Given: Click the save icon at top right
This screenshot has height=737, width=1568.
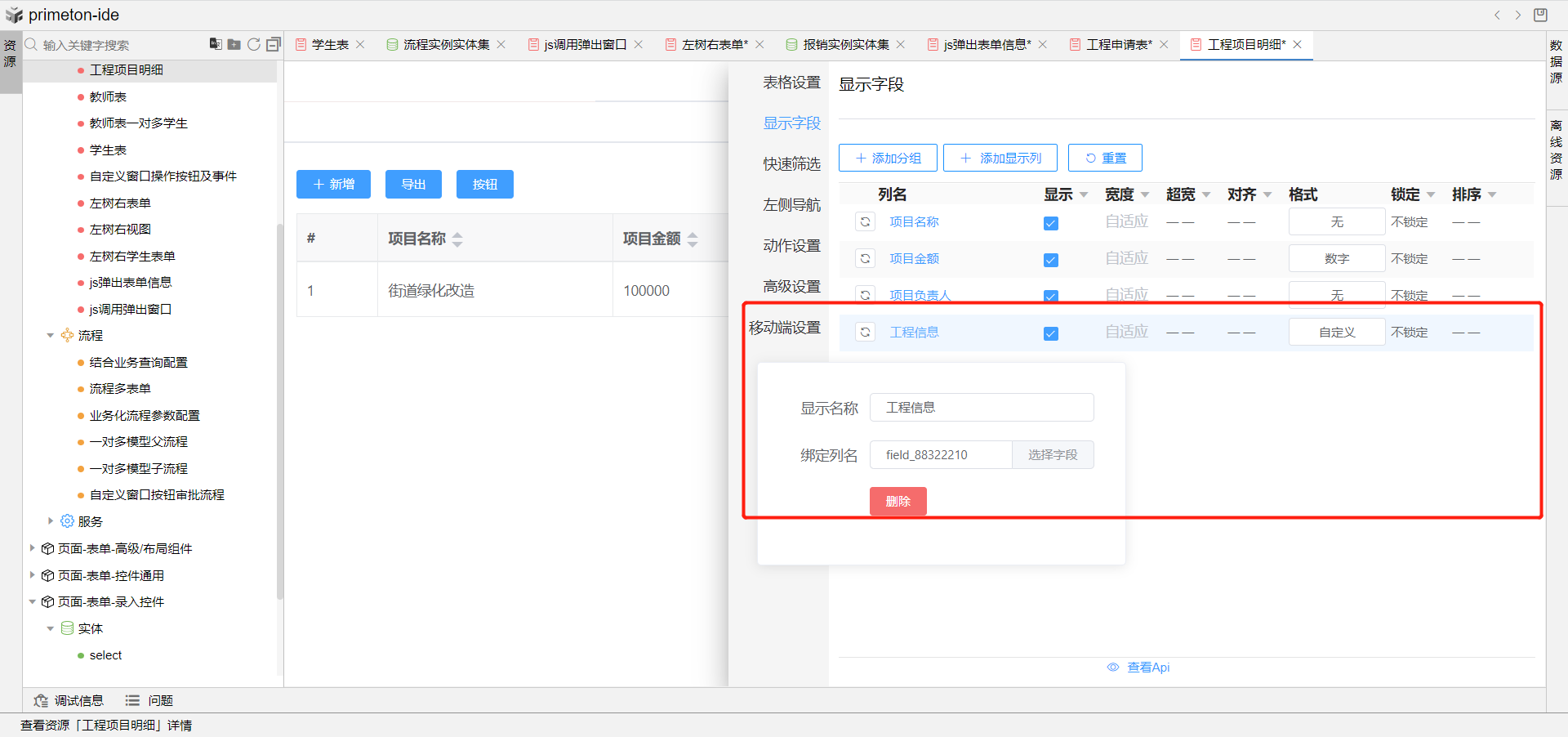Looking at the screenshot, I should tap(1540, 15).
